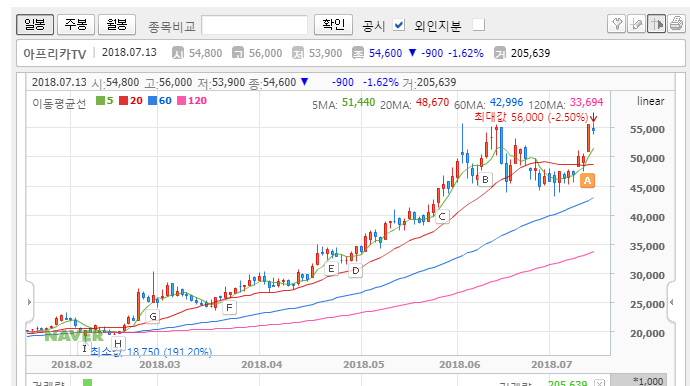Expand the chart's left side panel arrow
The height and width of the screenshot is (386, 690).
coord(29,302)
